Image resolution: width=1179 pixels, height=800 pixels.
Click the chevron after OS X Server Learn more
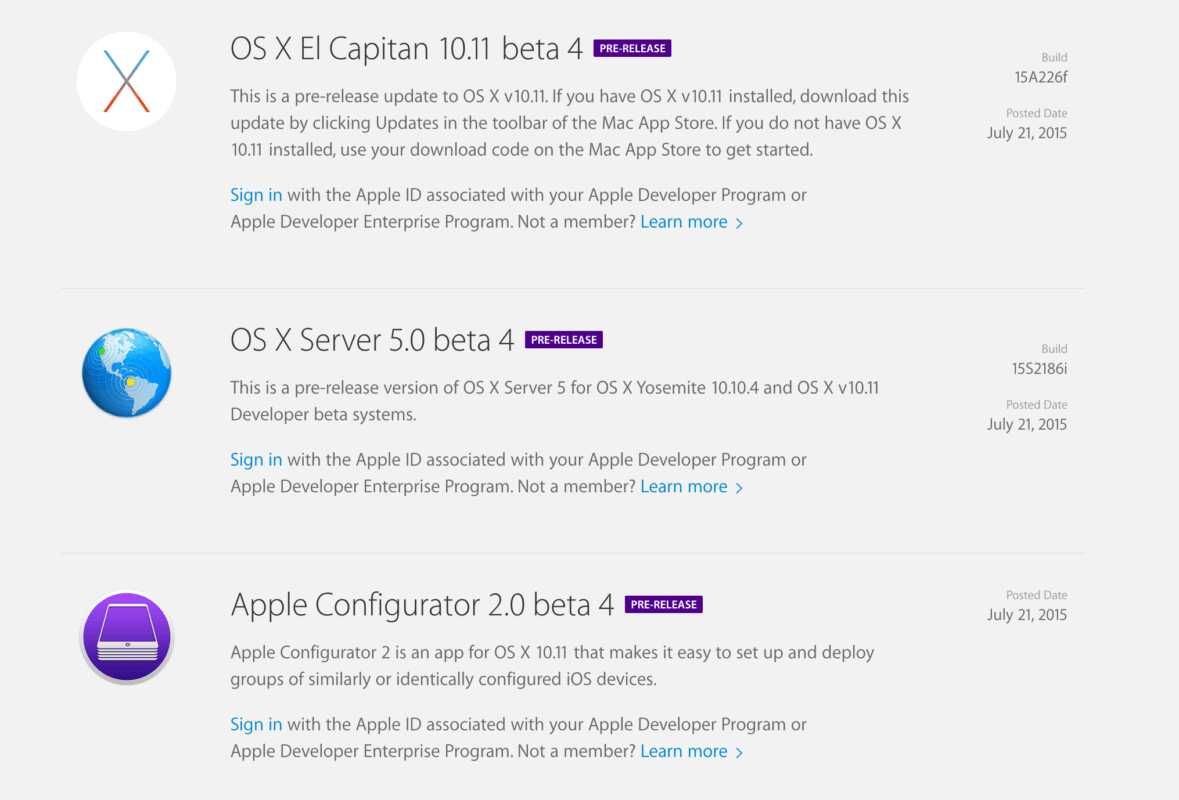739,488
